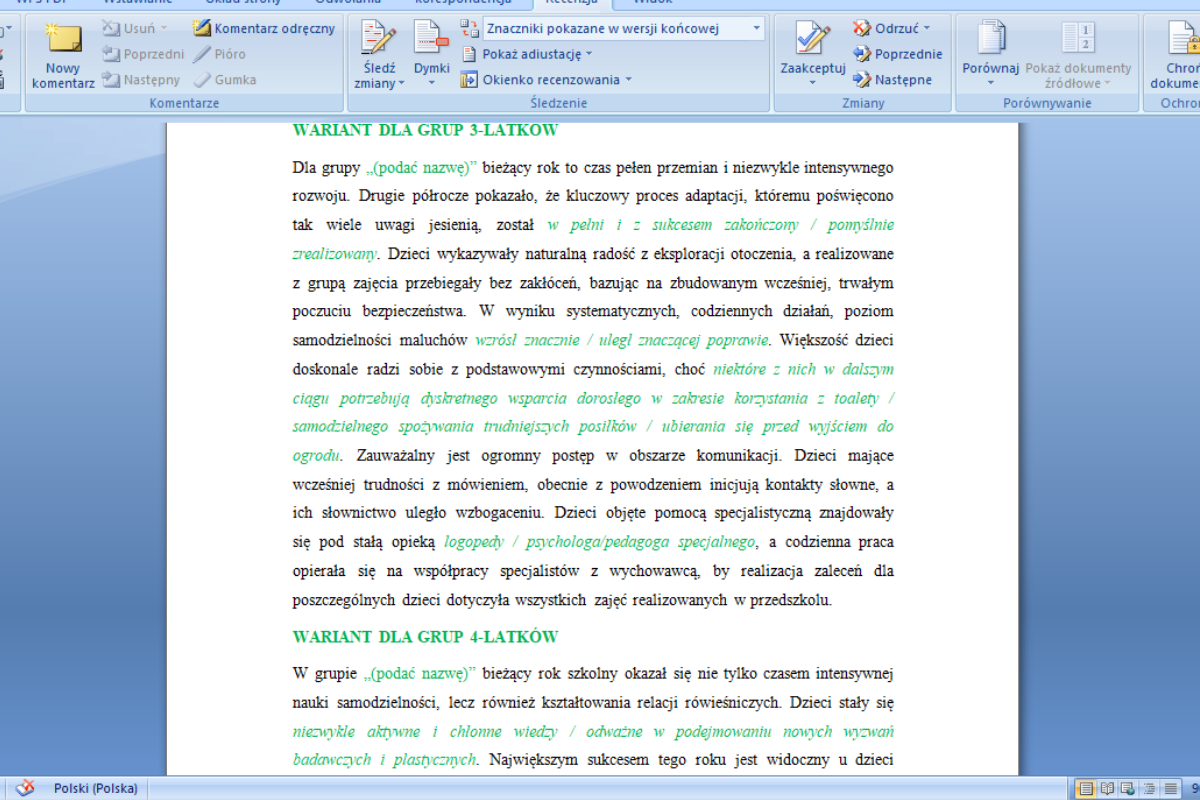This screenshot has height=800, width=1200.
Task: Click the heading WARIANT DLA GRUP 4-LATKÓW
Action: pyautogui.click(x=425, y=637)
